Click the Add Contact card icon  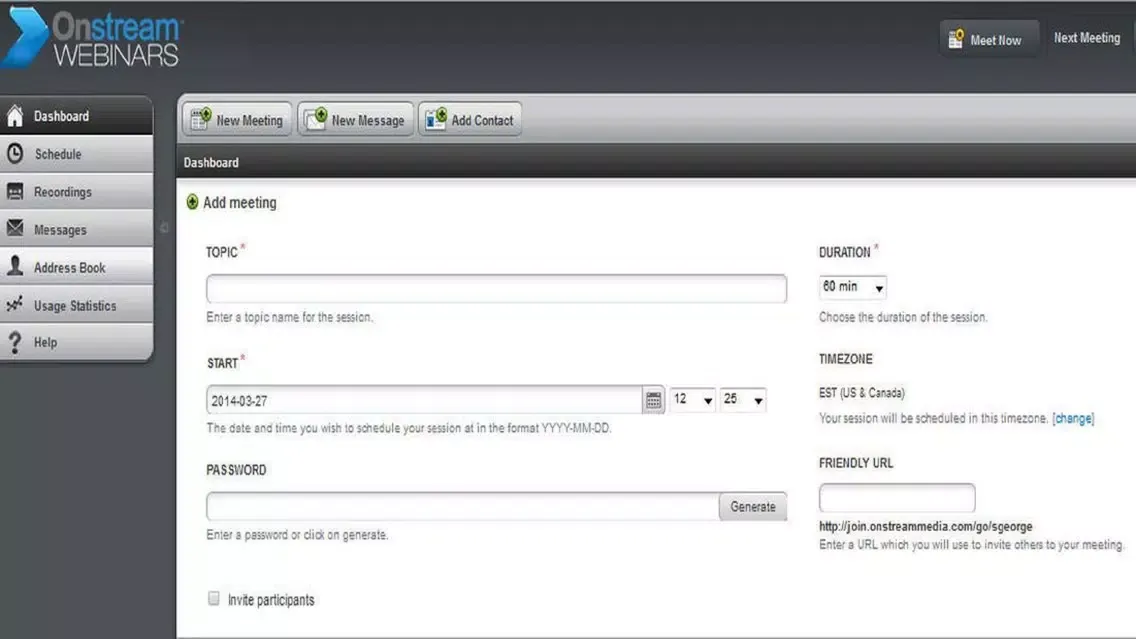pos(436,120)
